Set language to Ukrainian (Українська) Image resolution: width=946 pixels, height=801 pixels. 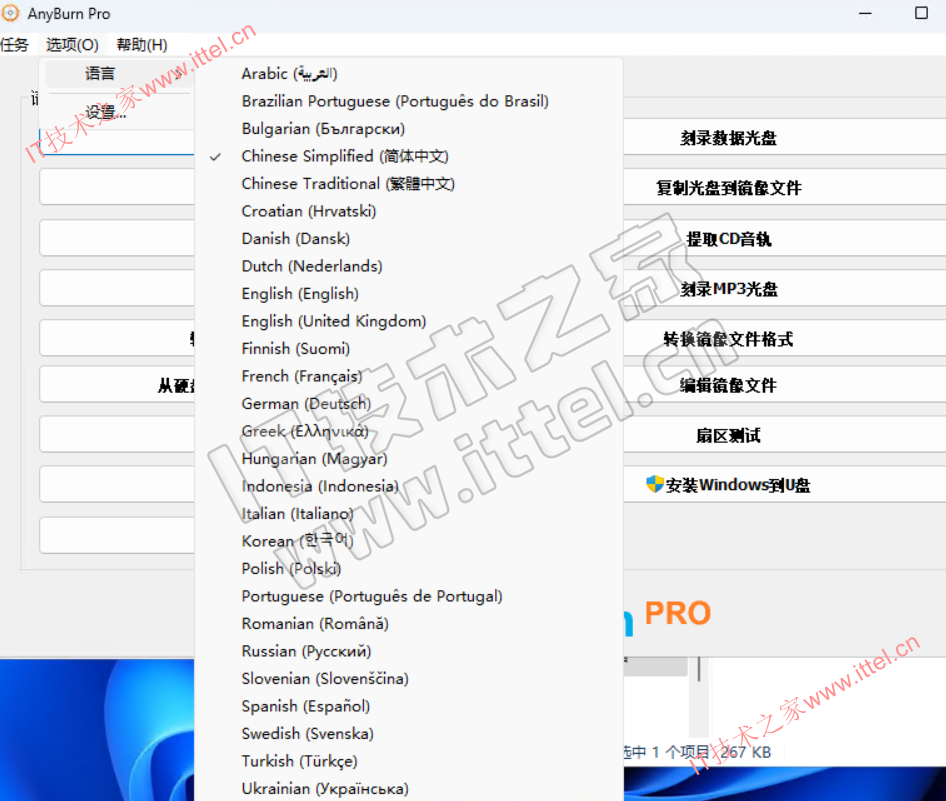(x=325, y=788)
